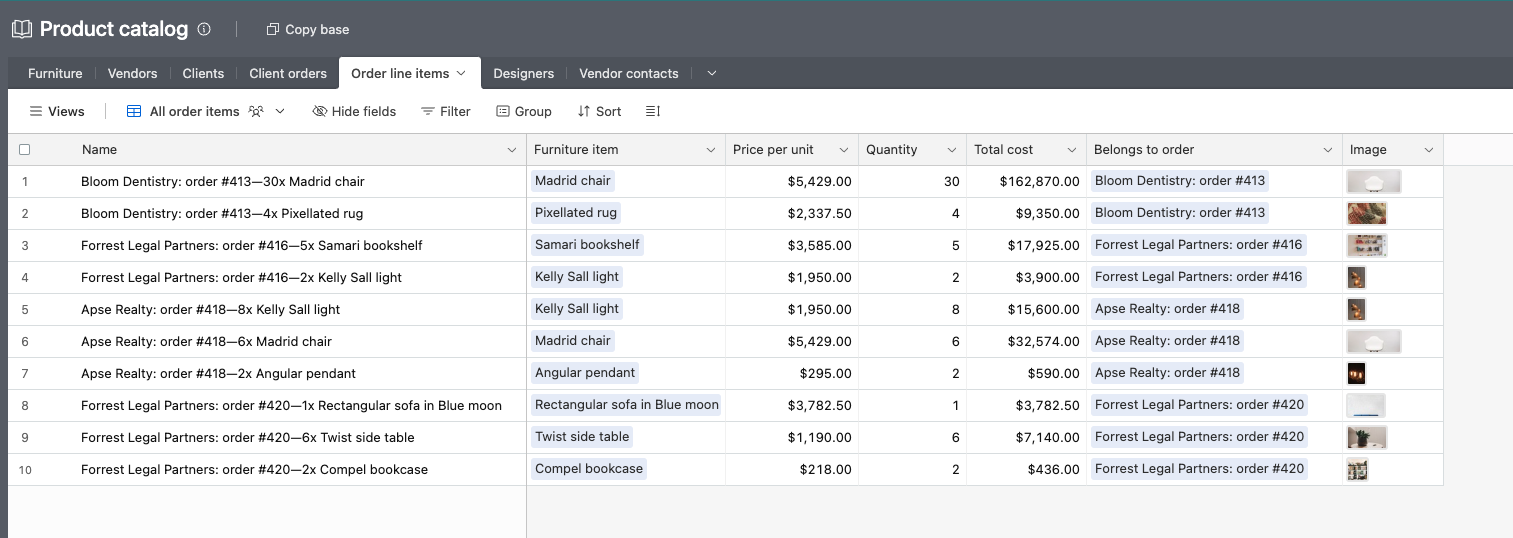Click the Group button
Screen dimensions: 1513x538
pyautogui.click(x=524, y=111)
